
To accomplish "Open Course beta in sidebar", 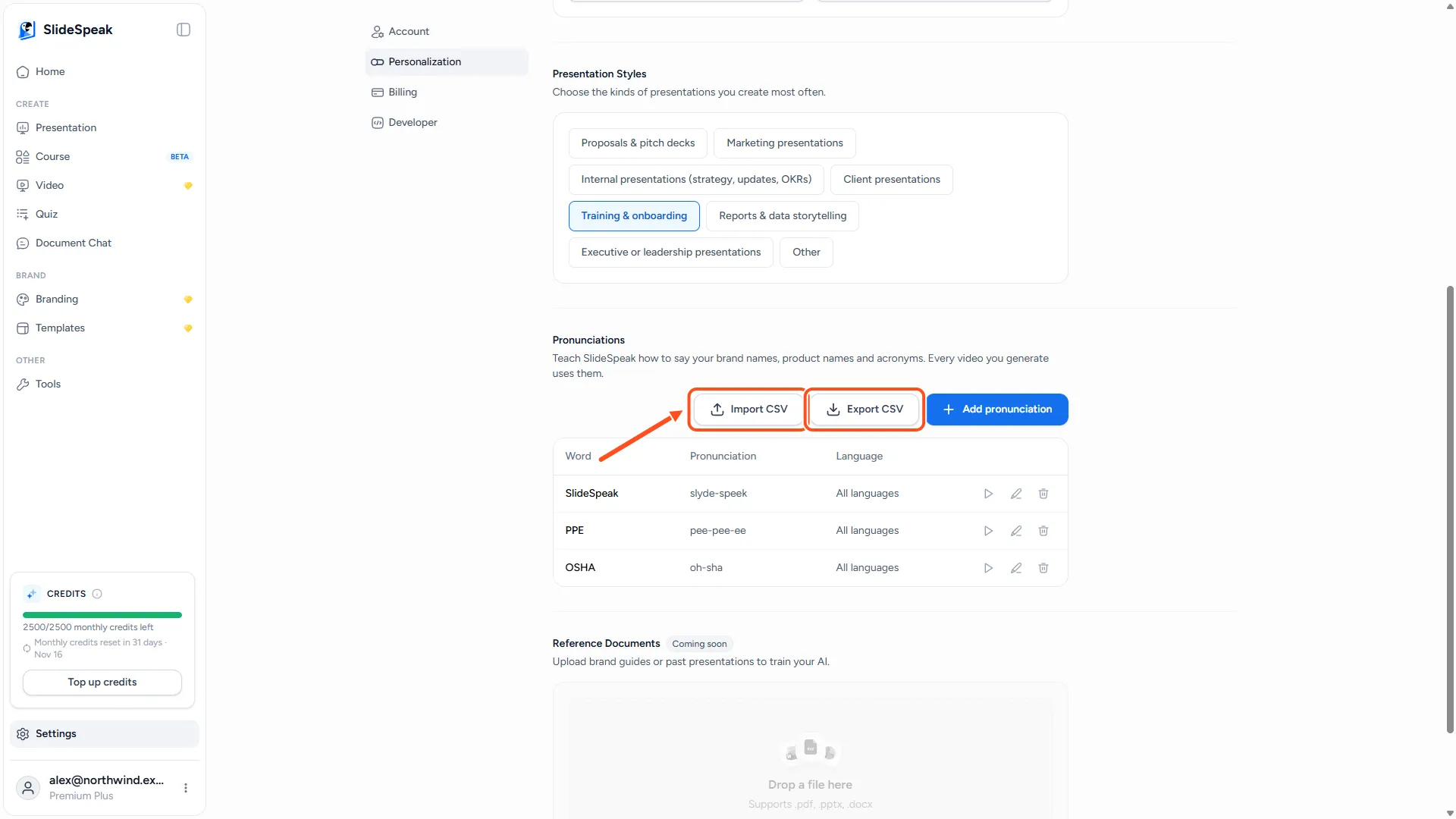I will pos(105,157).
